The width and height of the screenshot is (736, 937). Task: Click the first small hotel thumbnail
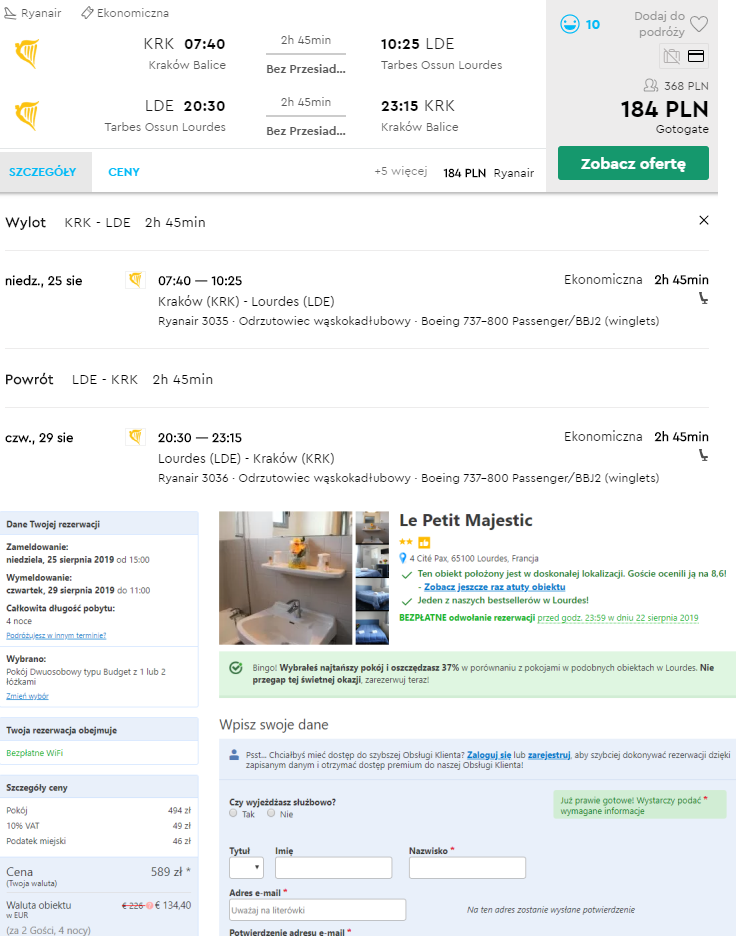coord(372,528)
